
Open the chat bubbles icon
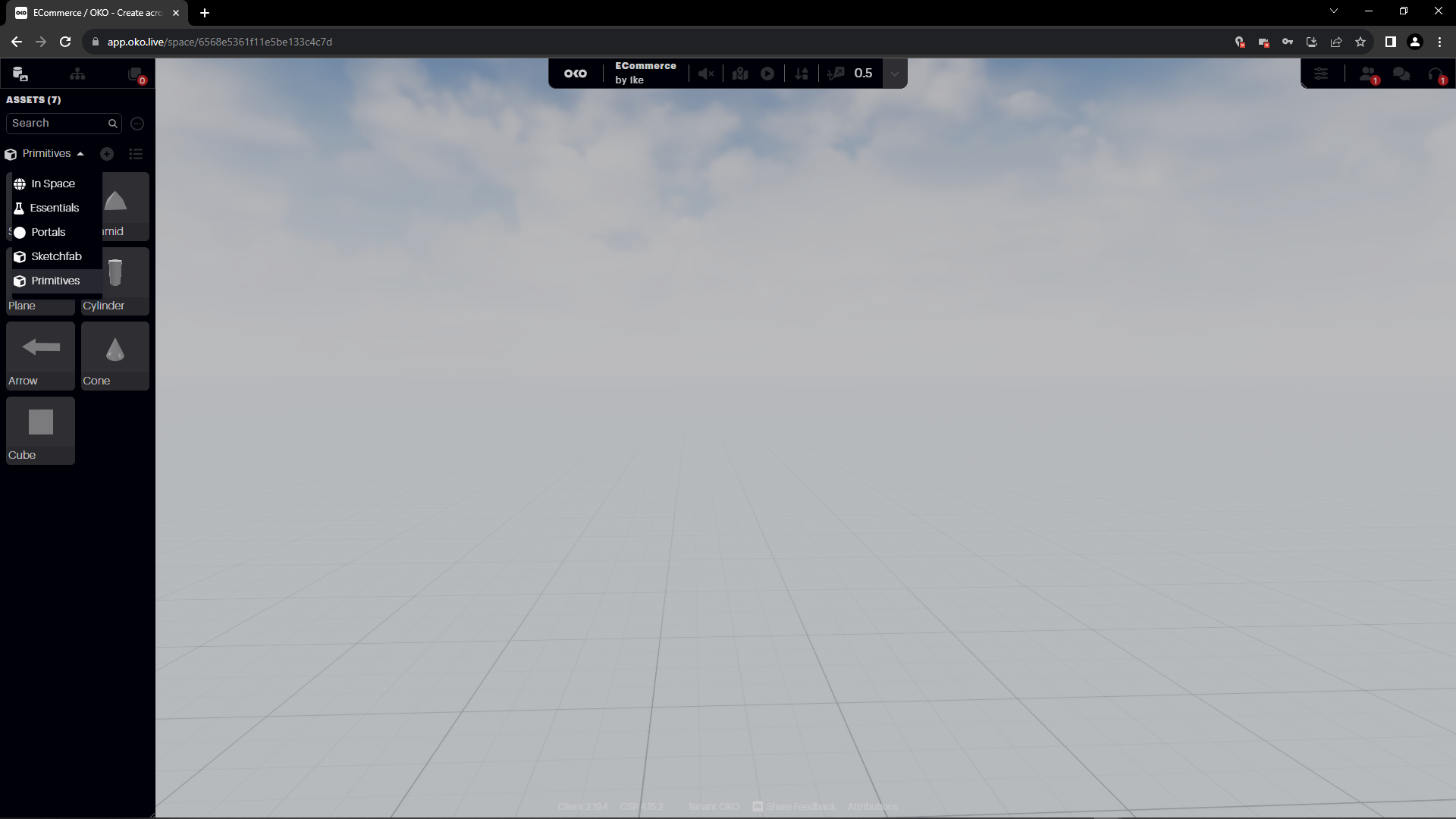point(1401,74)
